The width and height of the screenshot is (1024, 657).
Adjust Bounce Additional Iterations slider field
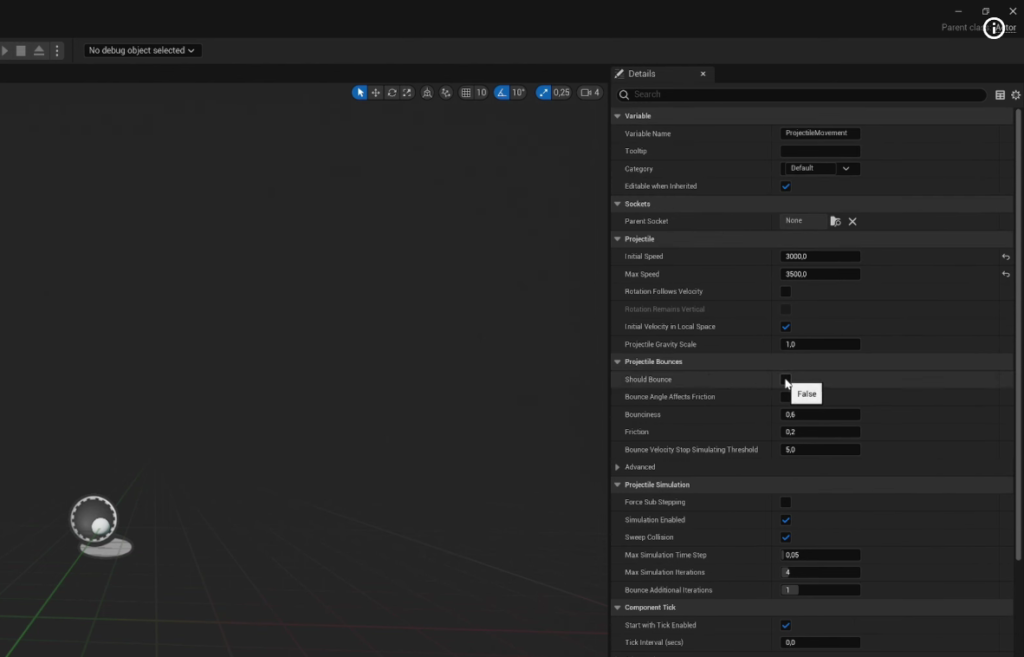click(820, 590)
